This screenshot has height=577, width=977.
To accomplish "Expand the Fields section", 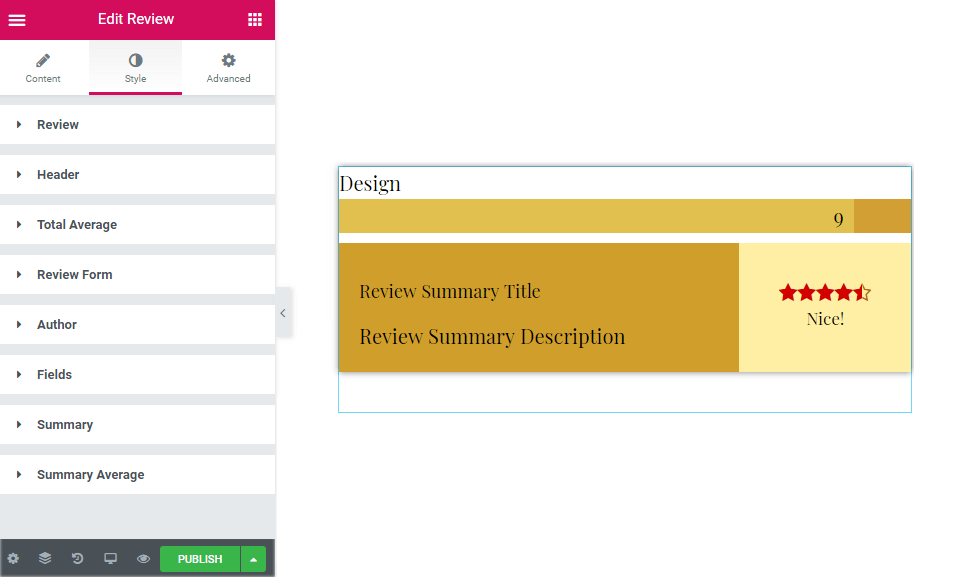I will 137,374.
